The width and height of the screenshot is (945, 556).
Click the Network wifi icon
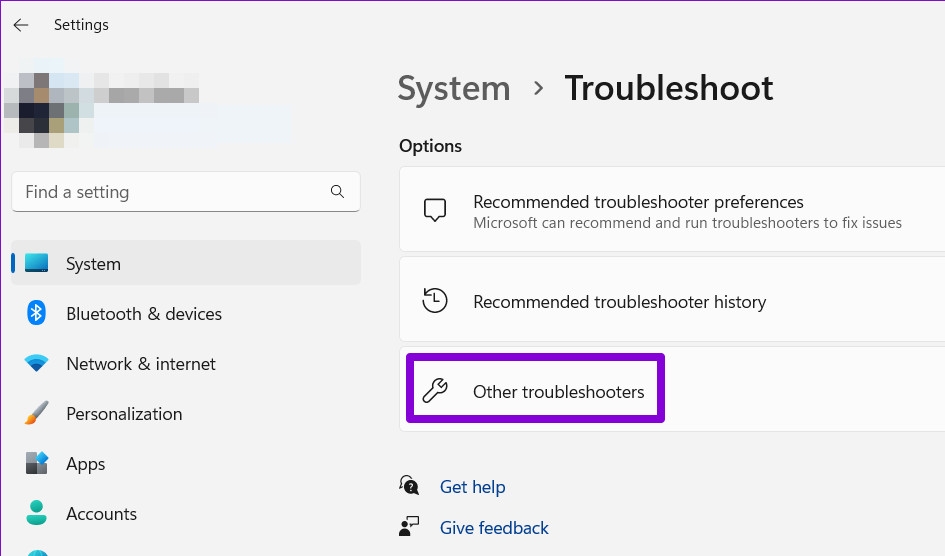click(36, 363)
